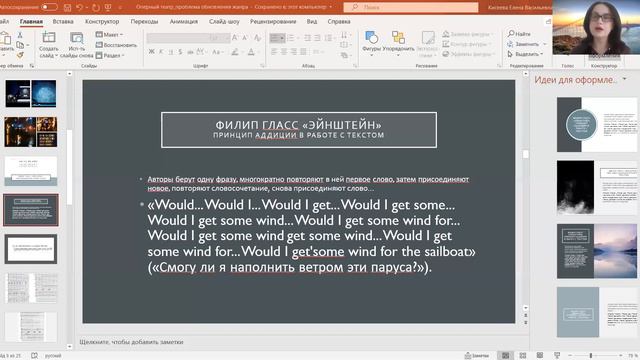640x360 pixels.
Task: Choose the design idea with teal circle
Action: [x=597, y=124]
